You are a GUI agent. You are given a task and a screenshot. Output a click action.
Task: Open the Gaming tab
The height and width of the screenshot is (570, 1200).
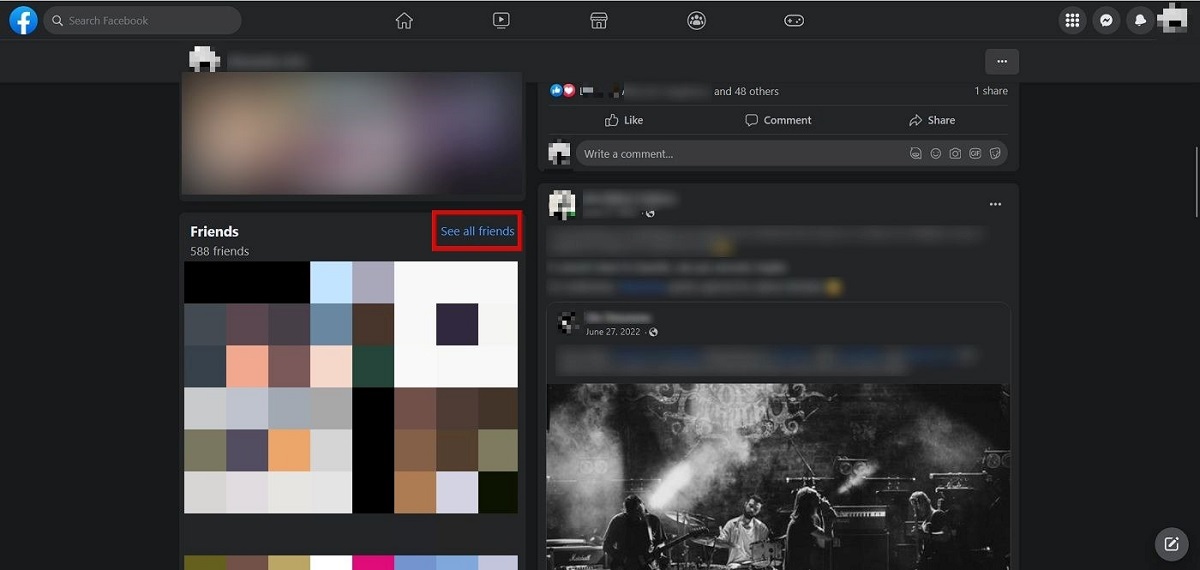794,20
